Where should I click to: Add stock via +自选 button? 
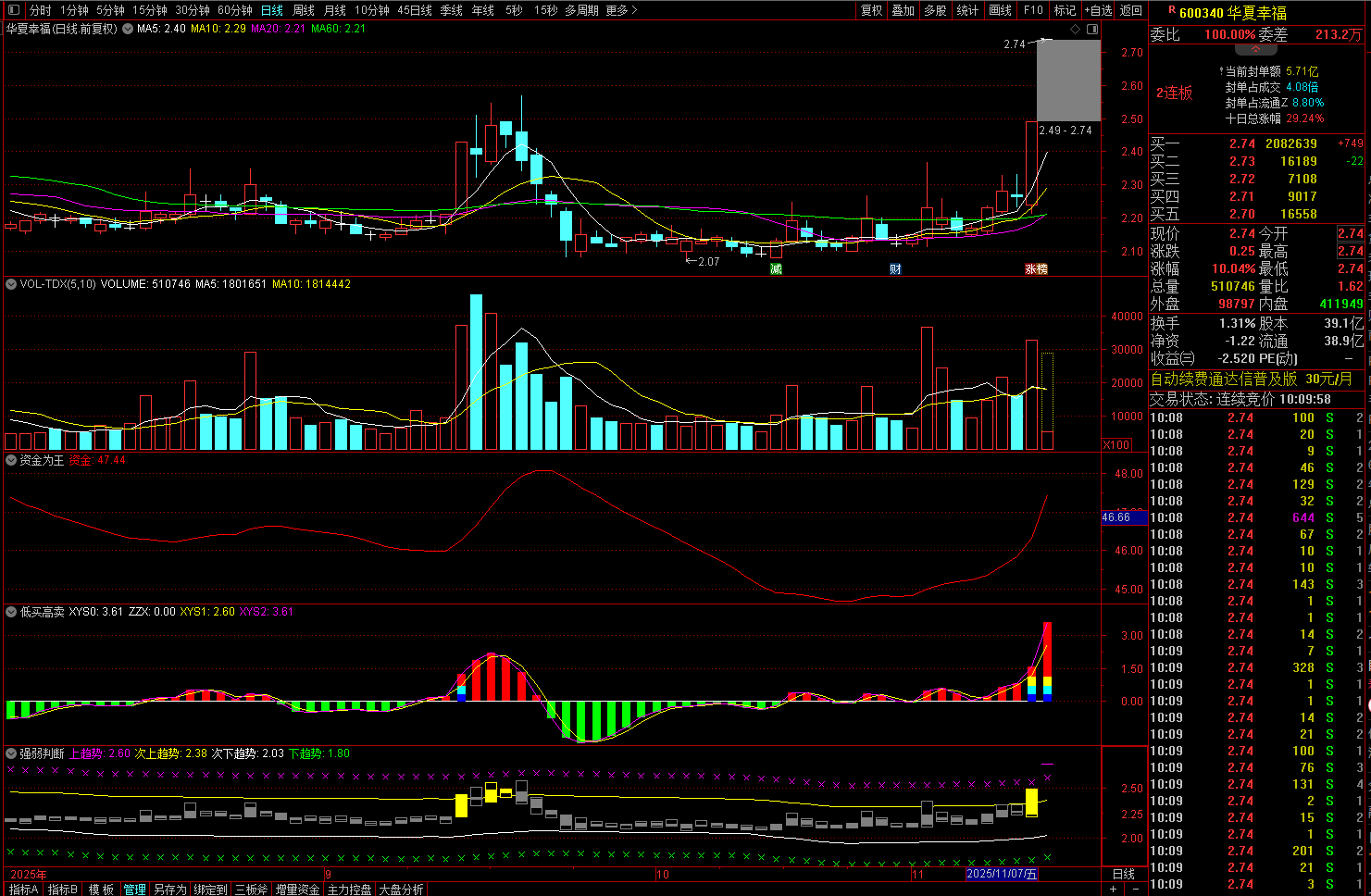1099,10
